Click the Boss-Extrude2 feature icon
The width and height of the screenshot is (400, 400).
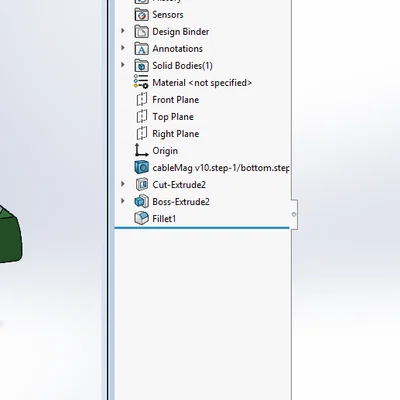[141, 201]
